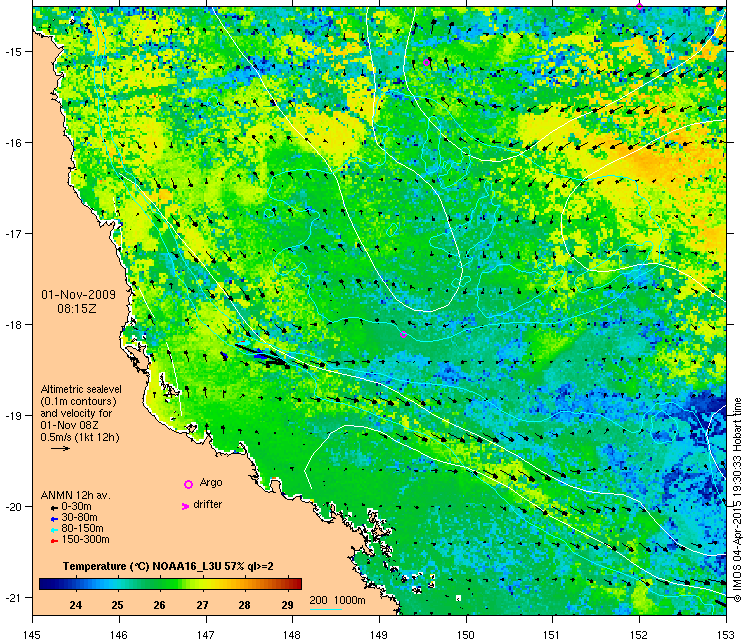Click the longitude axis label 146
Screen dimensions: 750x640
click(119, 635)
